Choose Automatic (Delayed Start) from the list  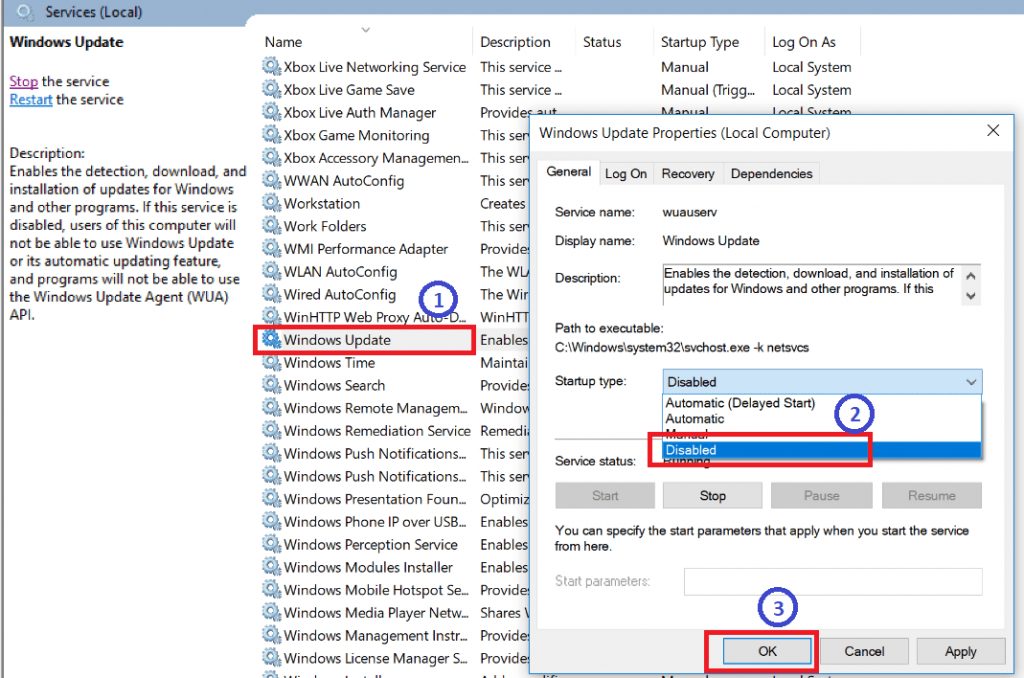coord(738,403)
